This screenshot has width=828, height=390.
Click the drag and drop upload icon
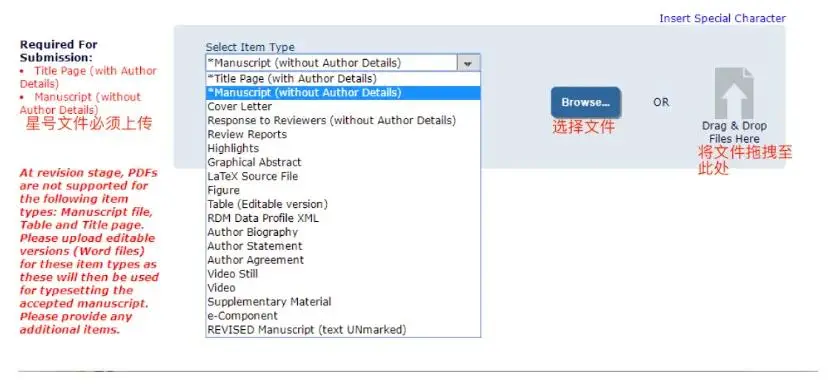tap(734, 93)
